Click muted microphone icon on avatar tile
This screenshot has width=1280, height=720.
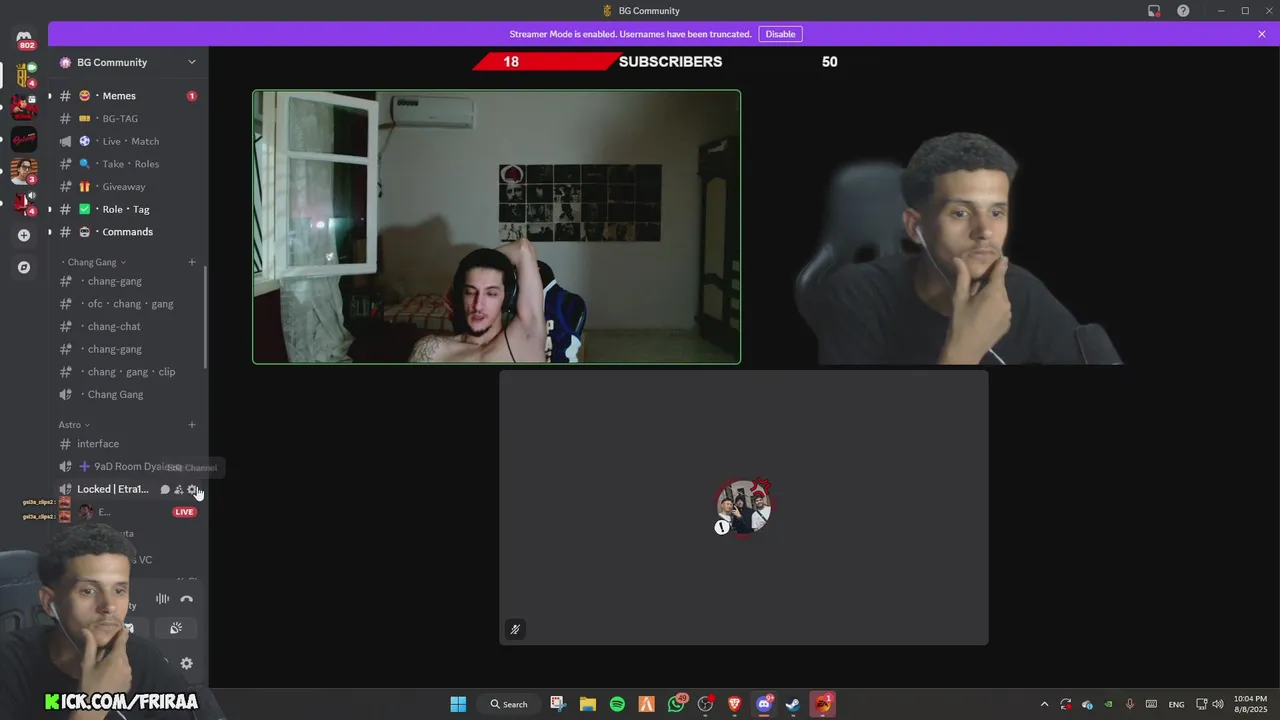pyautogui.click(x=515, y=629)
